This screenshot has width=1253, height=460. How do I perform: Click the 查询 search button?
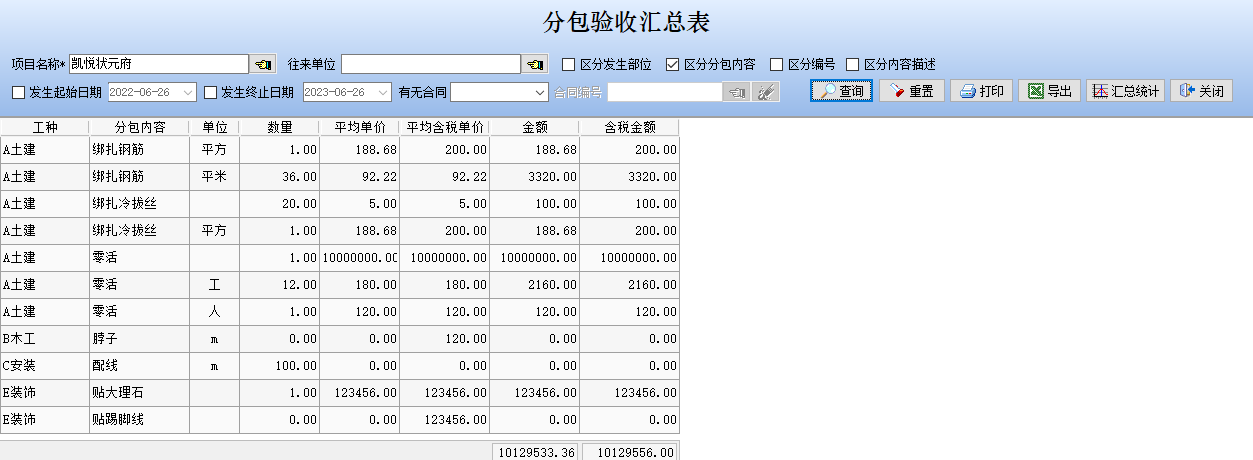(x=841, y=91)
